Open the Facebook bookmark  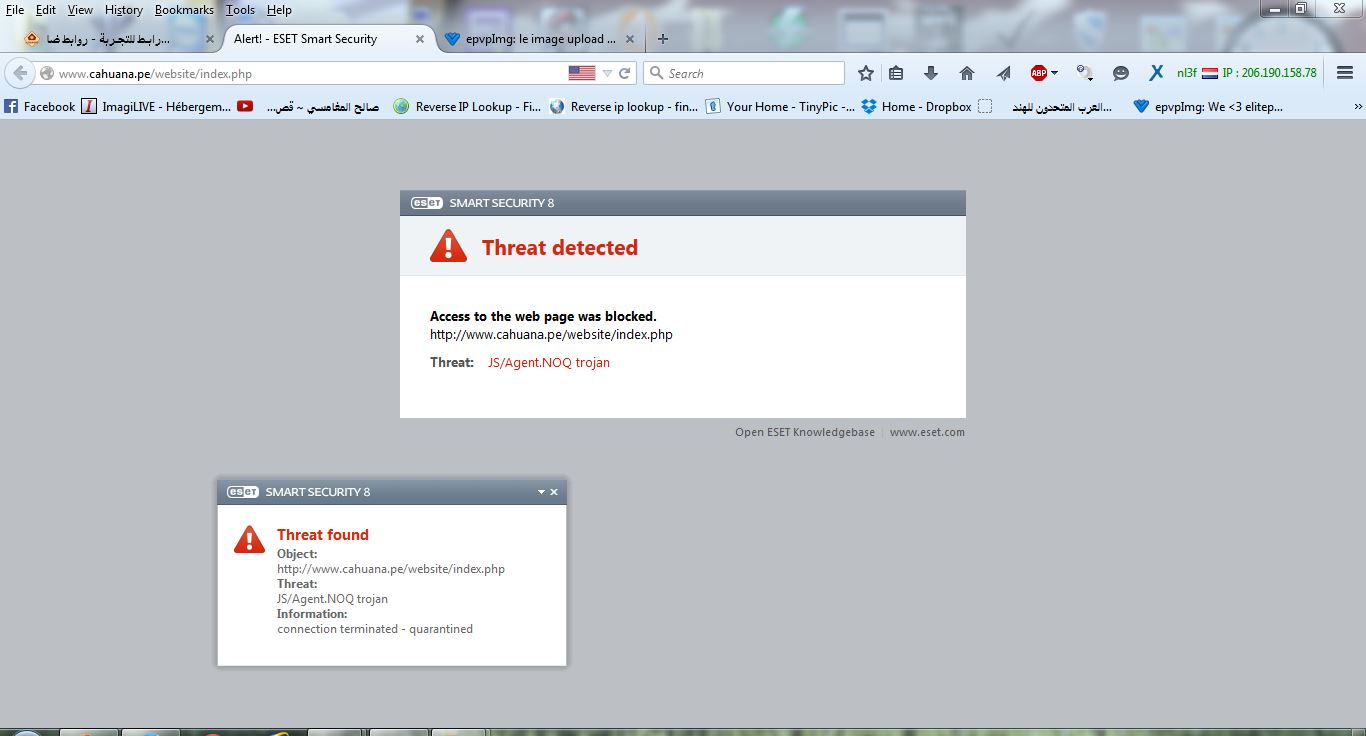pyautogui.click(x=40, y=106)
